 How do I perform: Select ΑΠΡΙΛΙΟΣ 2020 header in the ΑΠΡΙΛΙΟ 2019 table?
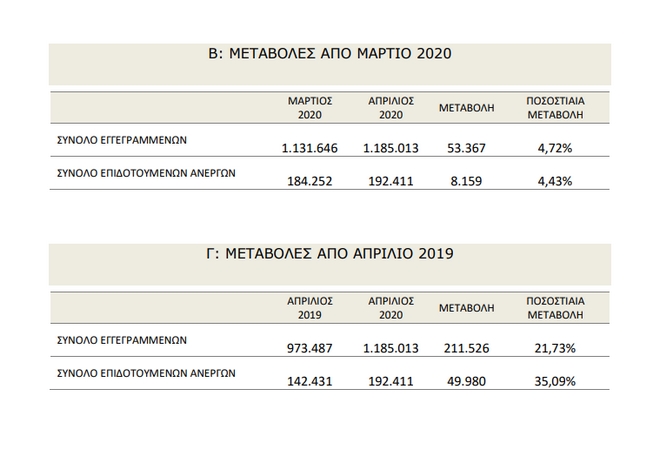(392, 307)
